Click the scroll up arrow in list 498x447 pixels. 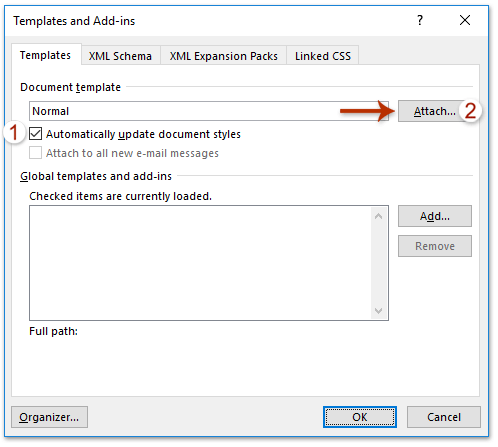[378, 216]
